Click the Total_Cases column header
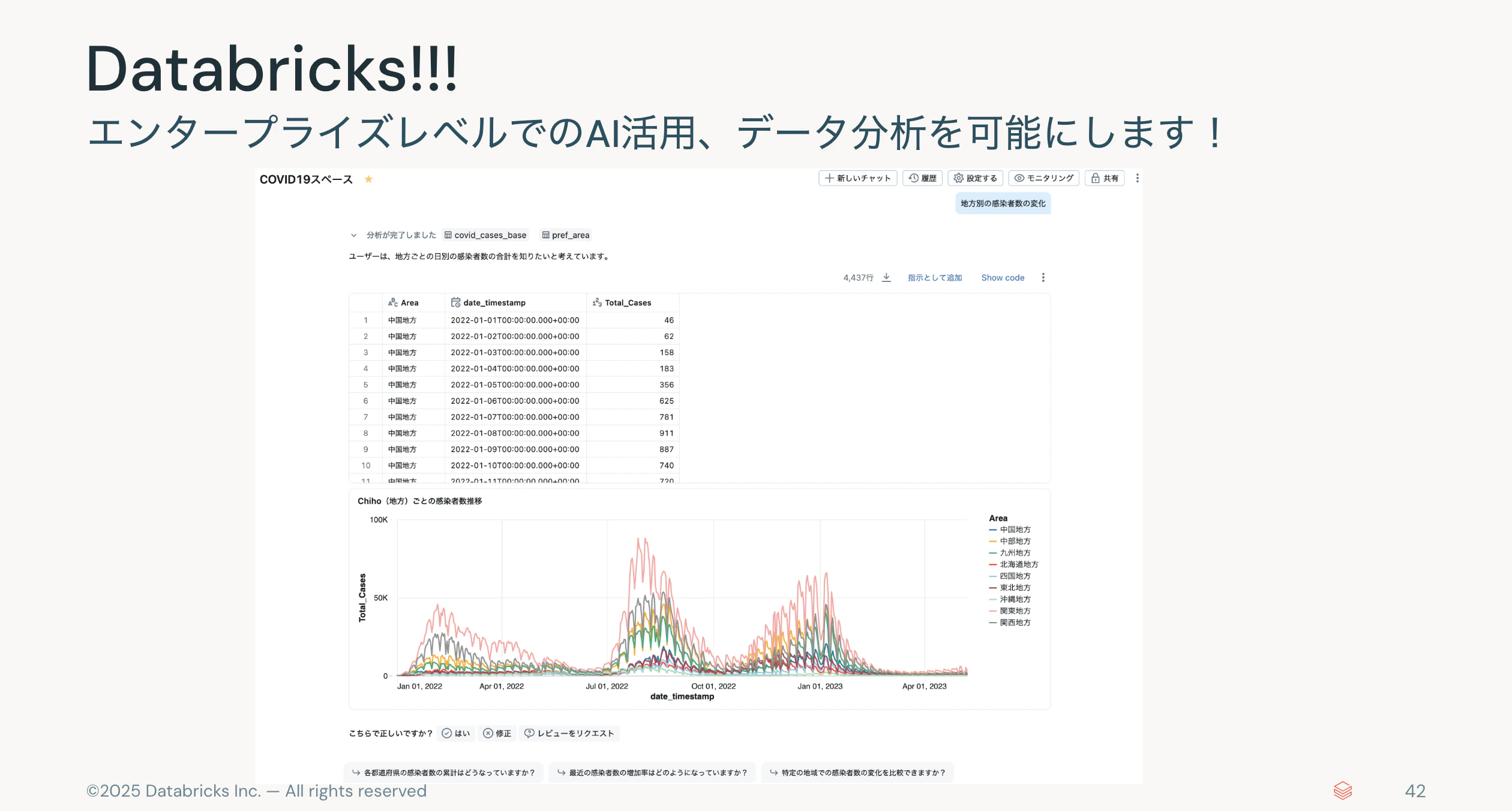 [x=632, y=303]
